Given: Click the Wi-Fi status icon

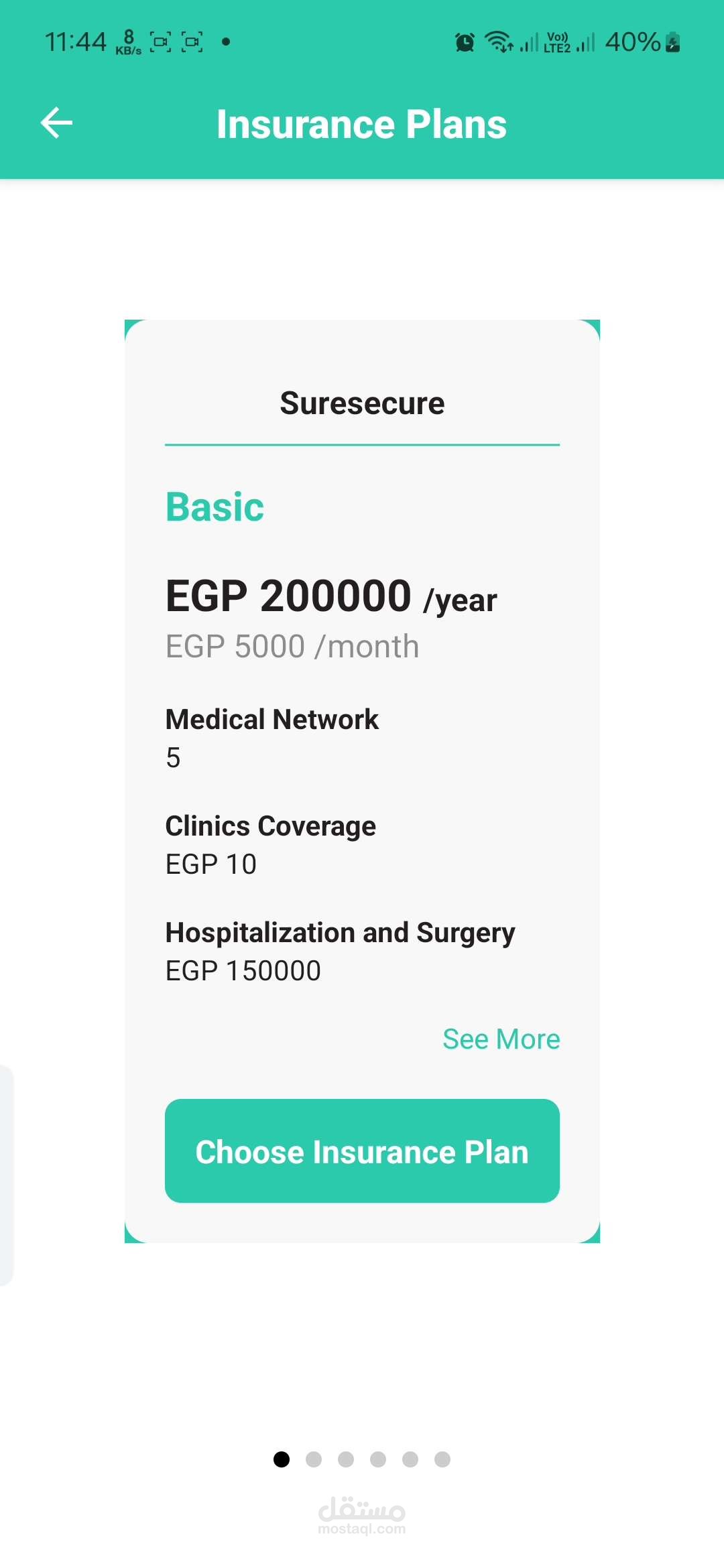Looking at the screenshot, I should pyautogui.click(x=499, y=42).
